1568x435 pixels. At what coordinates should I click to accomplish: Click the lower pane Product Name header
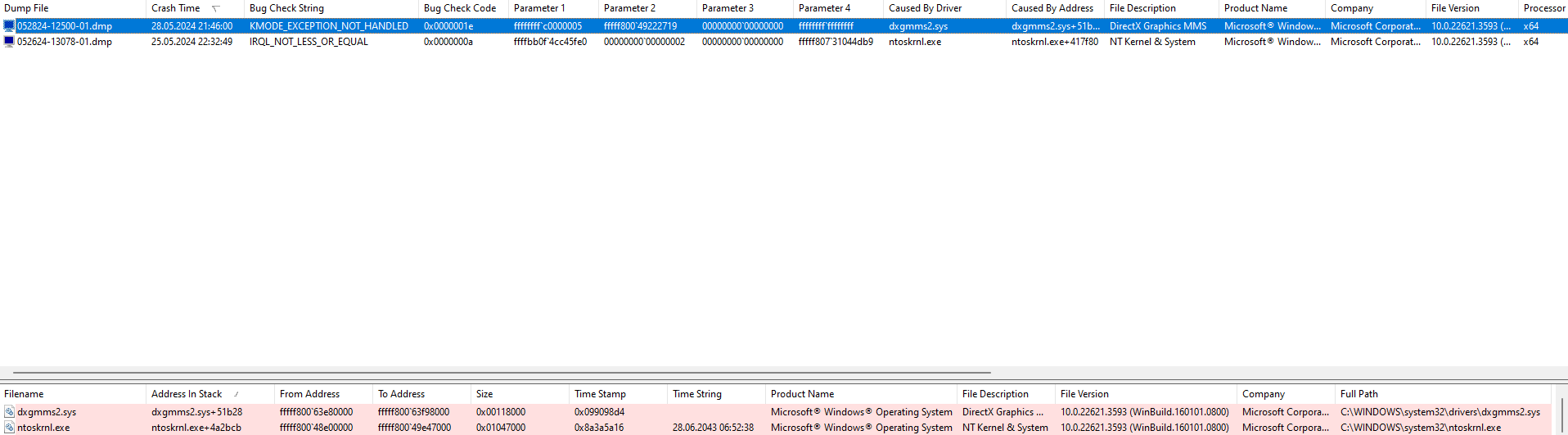pos(862,394)
